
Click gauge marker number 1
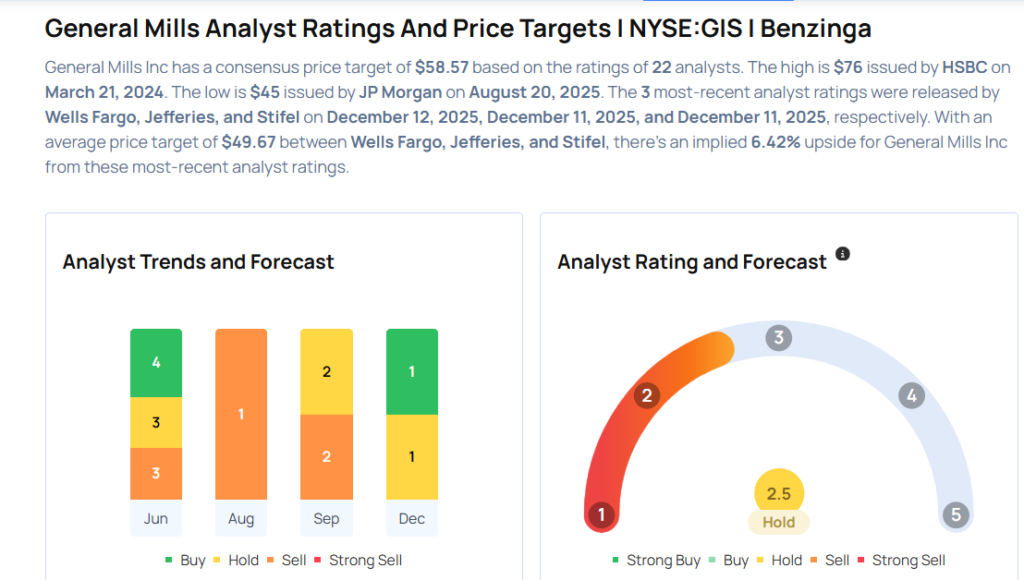[601, 516]
